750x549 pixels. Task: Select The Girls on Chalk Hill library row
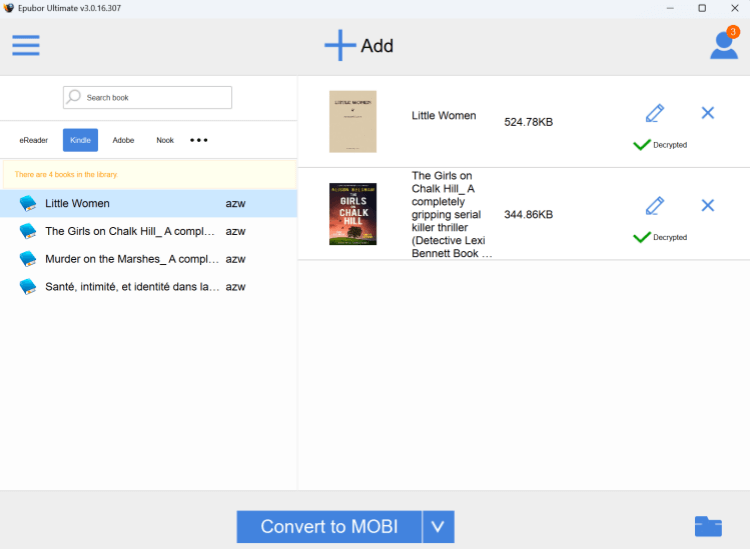pyautogui.click(x=148, y=231)
